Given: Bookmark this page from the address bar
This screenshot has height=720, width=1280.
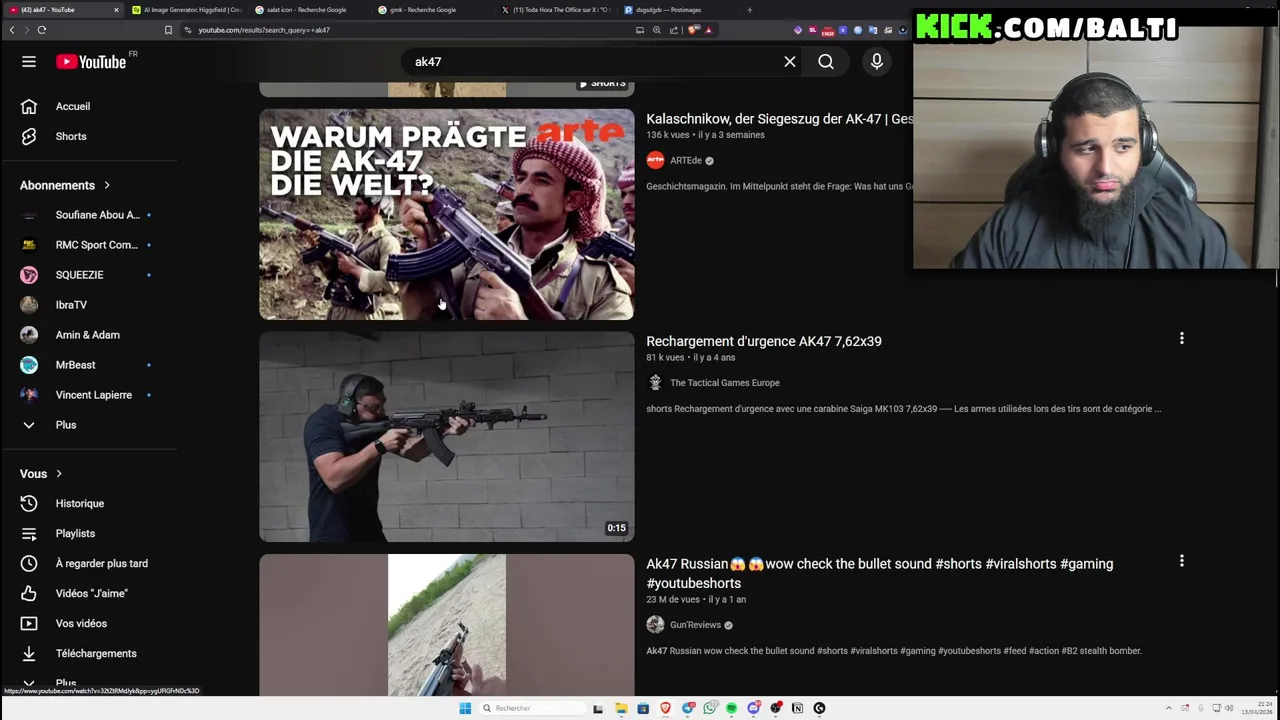Looking at the screenshot, I should coord(168,30).
